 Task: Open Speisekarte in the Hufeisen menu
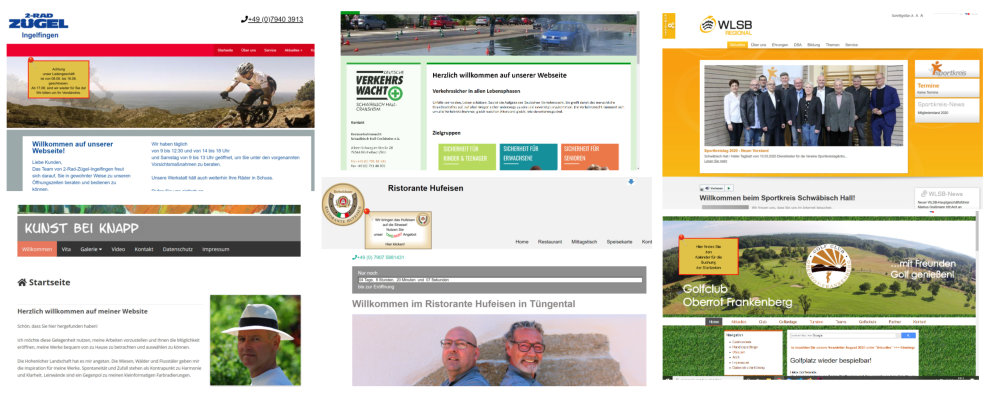(x=620, y=242)
